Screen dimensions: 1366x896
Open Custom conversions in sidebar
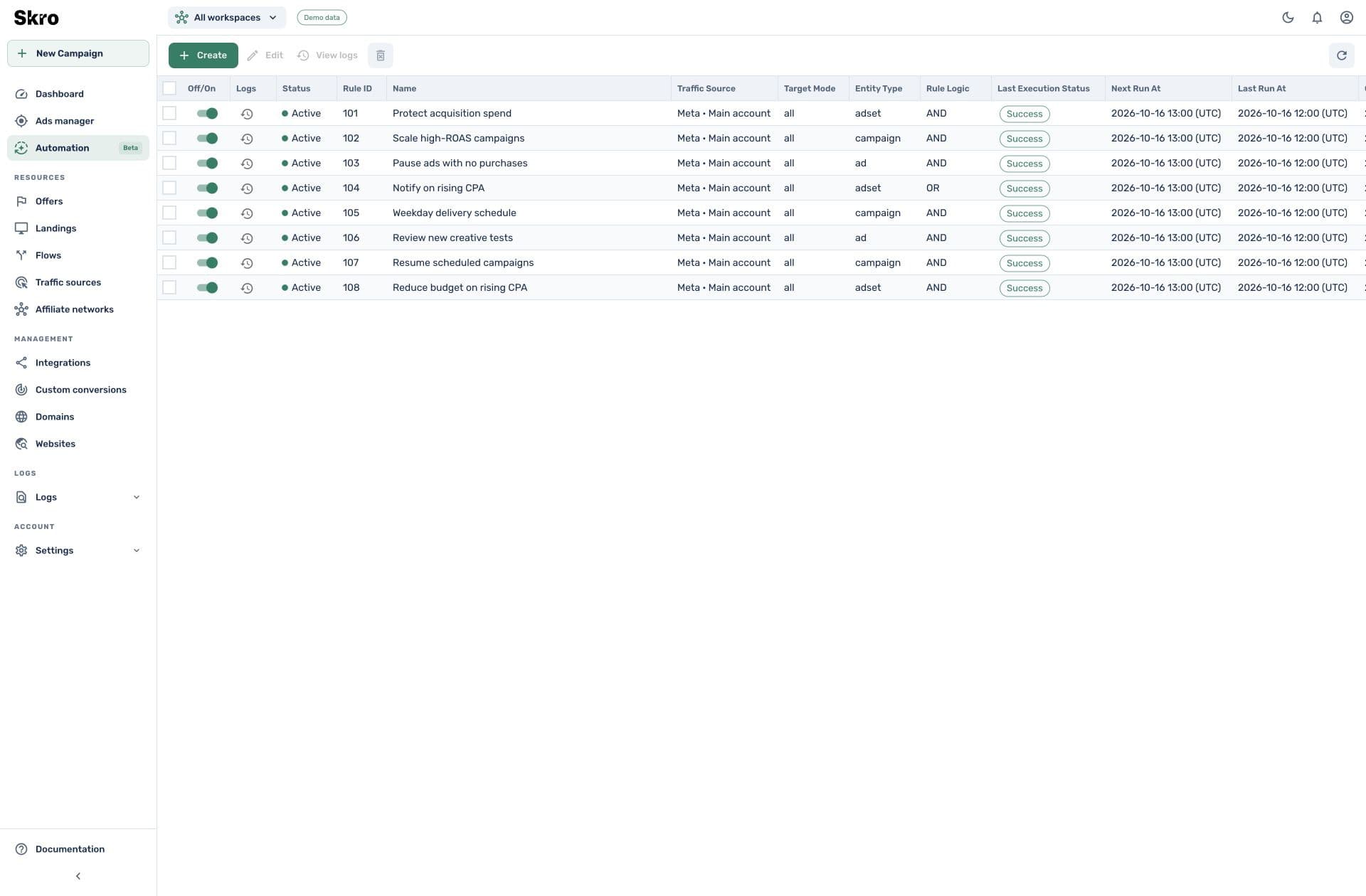[x=78, y=390]
